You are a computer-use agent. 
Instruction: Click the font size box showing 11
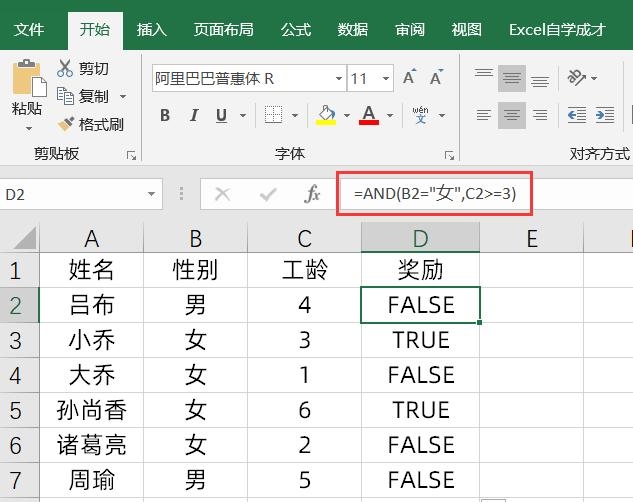click(363, 78)
